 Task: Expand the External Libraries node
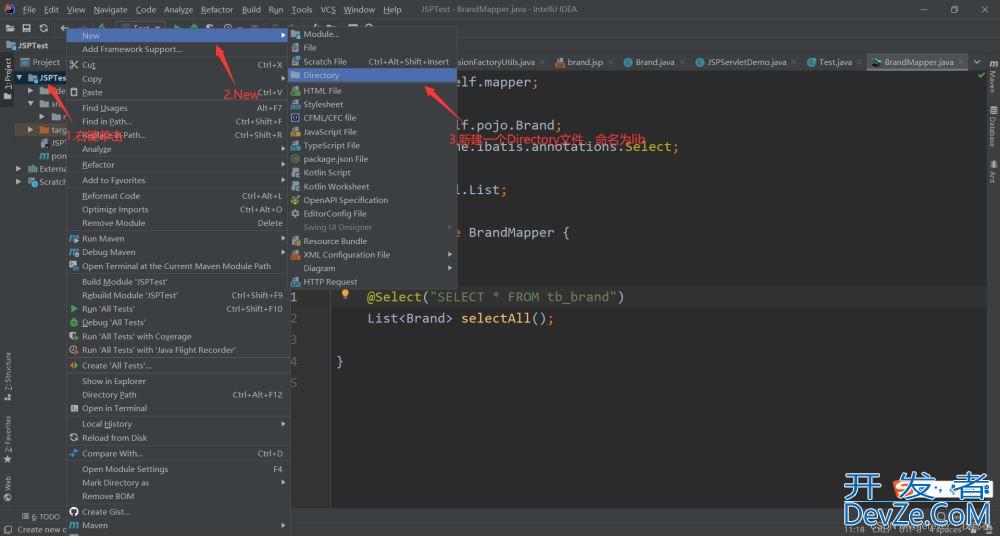click(x=19, y=169)
